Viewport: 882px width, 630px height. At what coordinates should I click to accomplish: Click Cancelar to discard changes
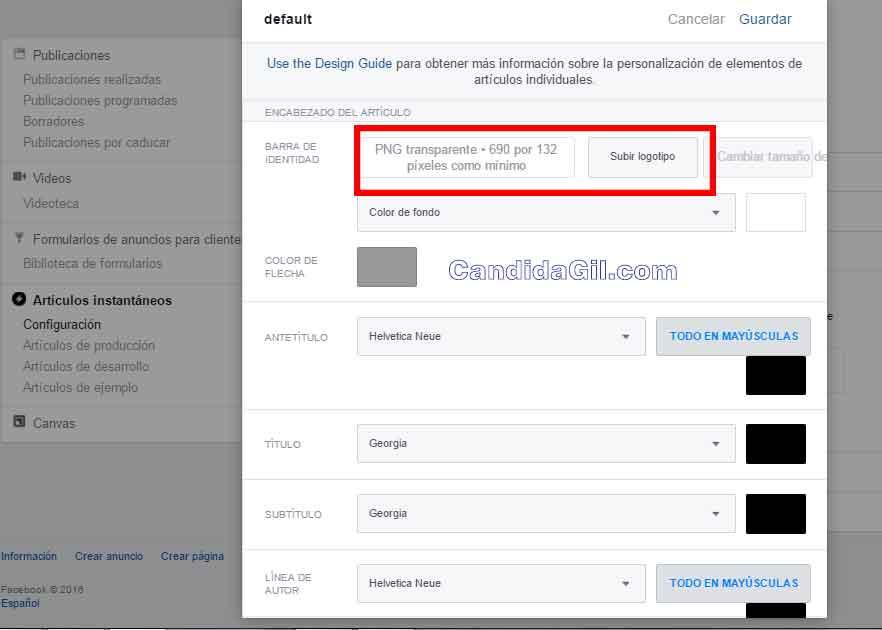696,19
